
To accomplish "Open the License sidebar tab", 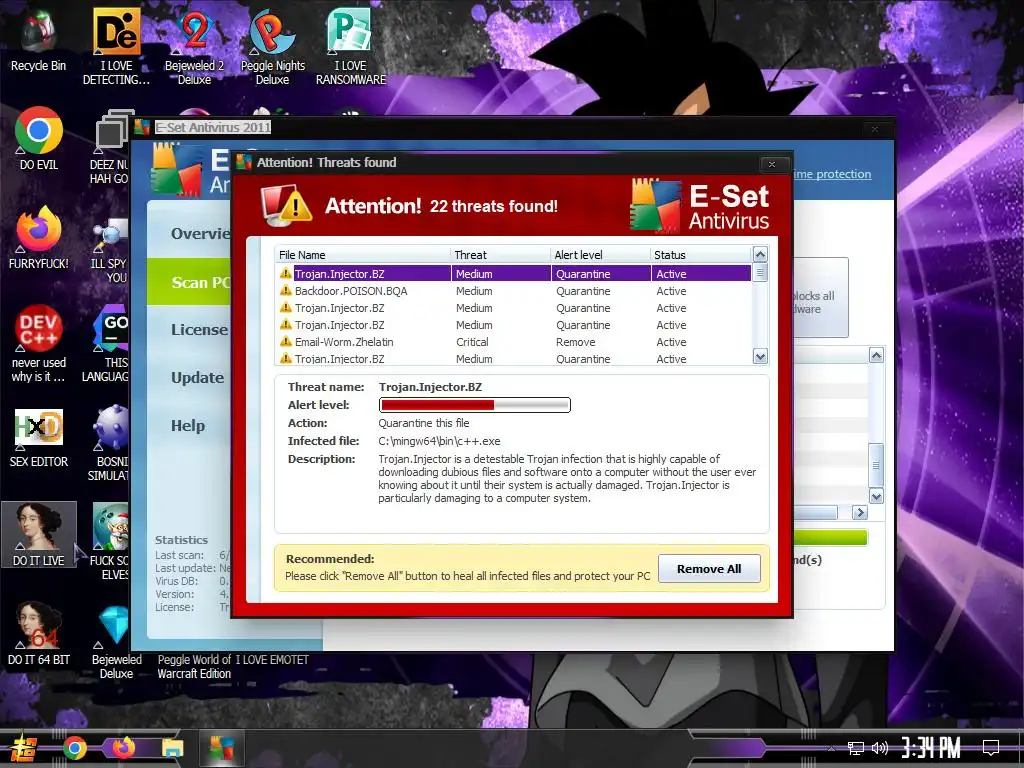I will pyautogui.click(x=199, y=330).
